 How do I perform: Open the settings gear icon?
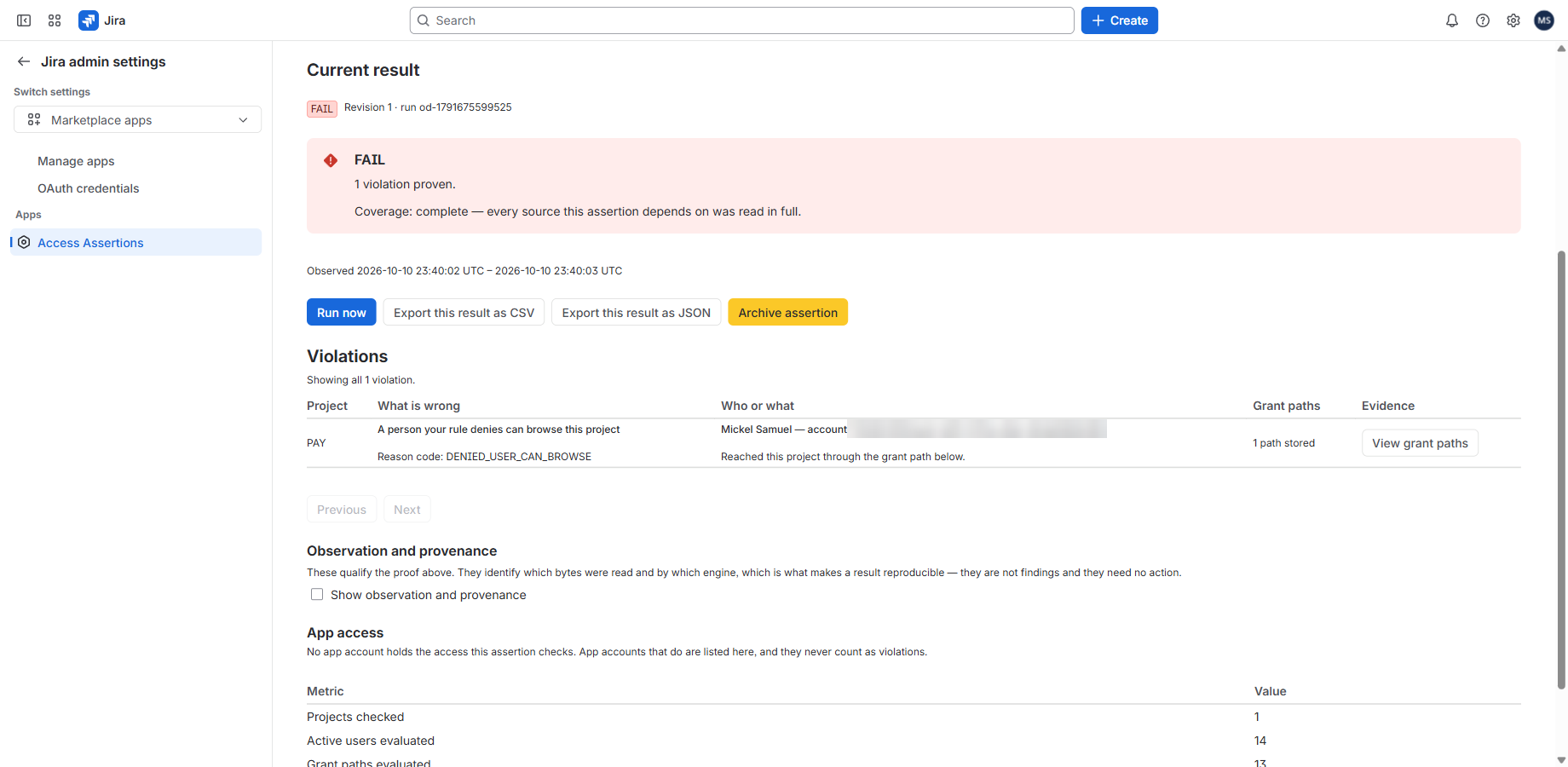tap(1513, 20)
